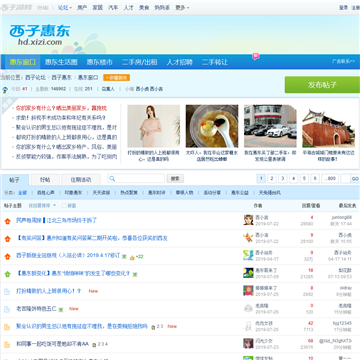This screenshot has width=360, height=360.
Task: Open 人才招聘 in the navigation bar
Action: click(x=179, y=62)
